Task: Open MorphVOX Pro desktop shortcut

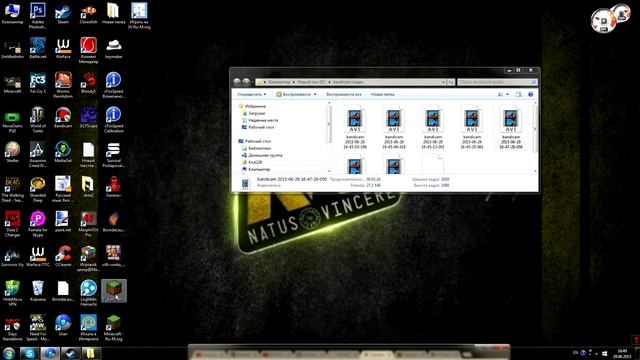Action: pos(88,224)
